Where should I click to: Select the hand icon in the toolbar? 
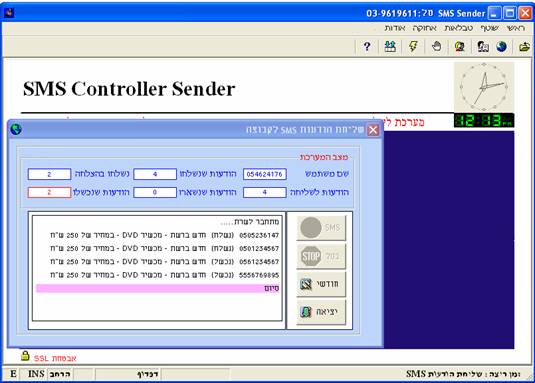[436, 46]
